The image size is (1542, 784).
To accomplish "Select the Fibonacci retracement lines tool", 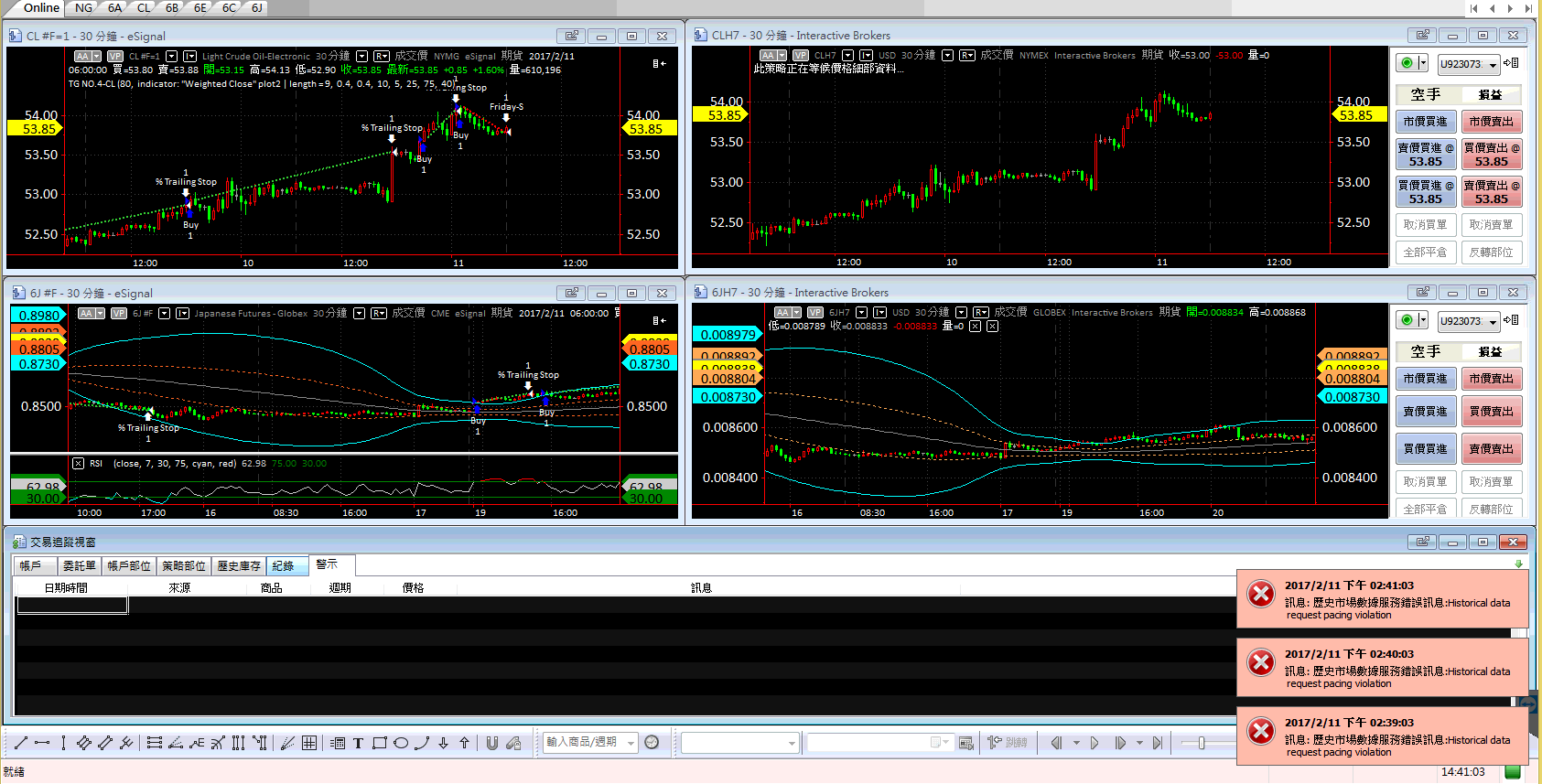I will 155,743.
